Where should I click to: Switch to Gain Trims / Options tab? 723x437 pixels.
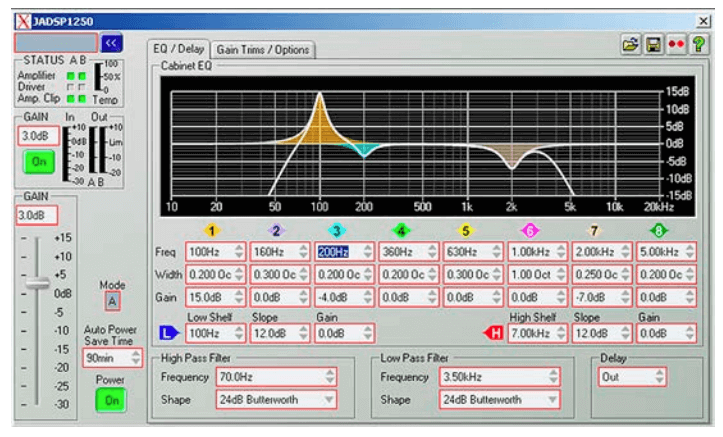click(262, 50)
